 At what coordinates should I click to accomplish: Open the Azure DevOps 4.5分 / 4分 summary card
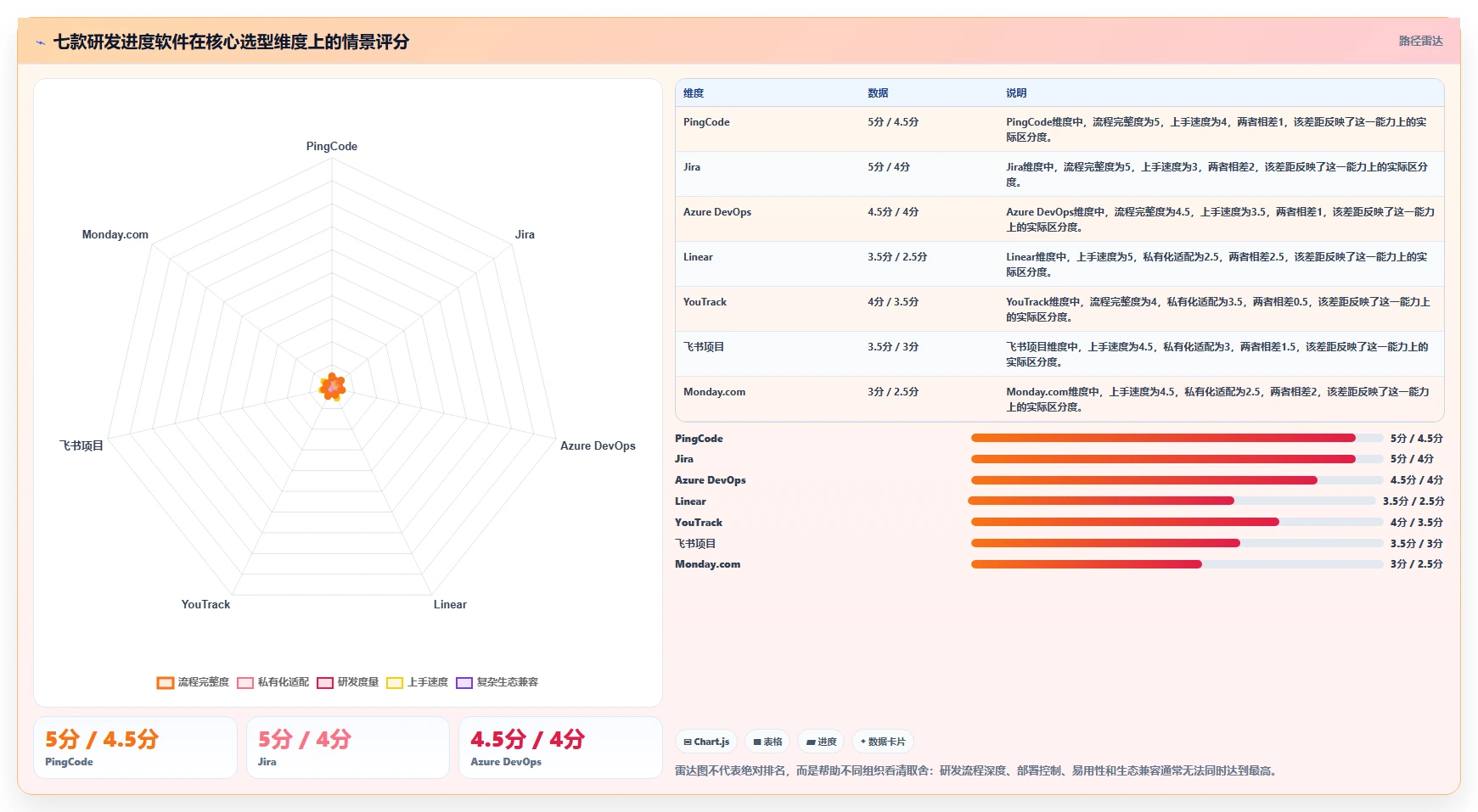pos(560,748)
